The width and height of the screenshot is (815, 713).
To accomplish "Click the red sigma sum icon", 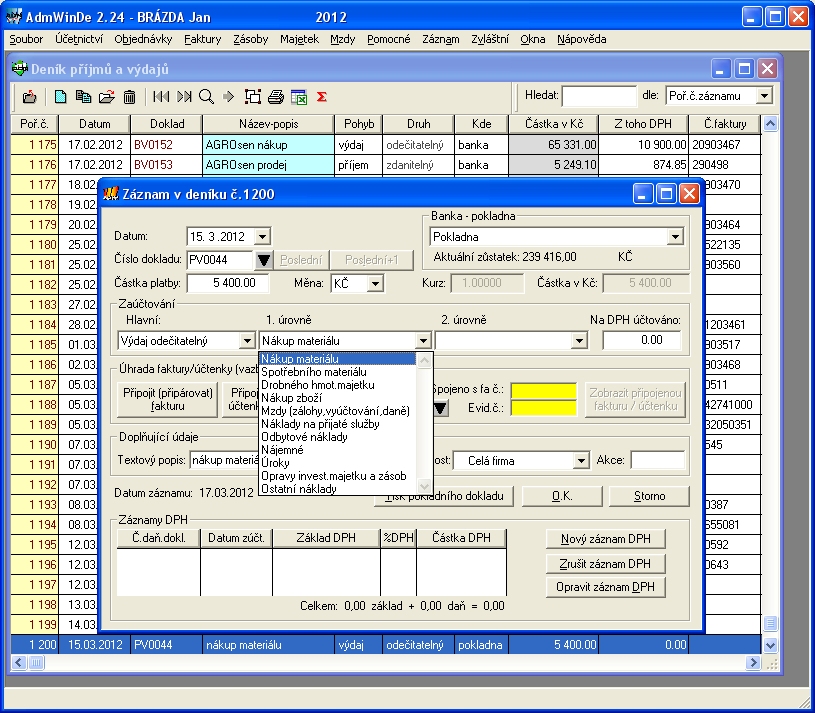I will pyautogui.click(x=322, y=97).
